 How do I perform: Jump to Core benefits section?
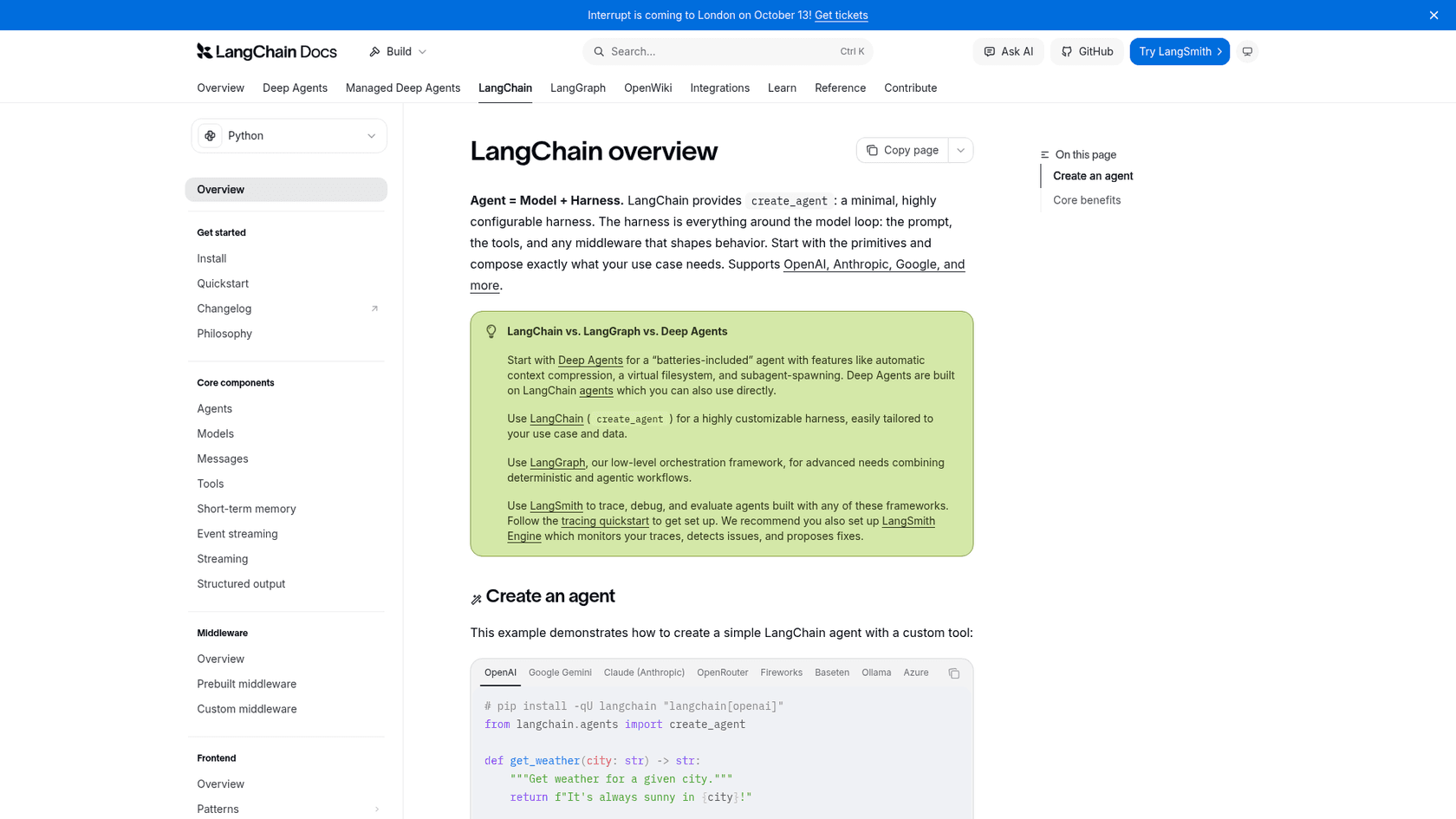(x=1087, y=200)
